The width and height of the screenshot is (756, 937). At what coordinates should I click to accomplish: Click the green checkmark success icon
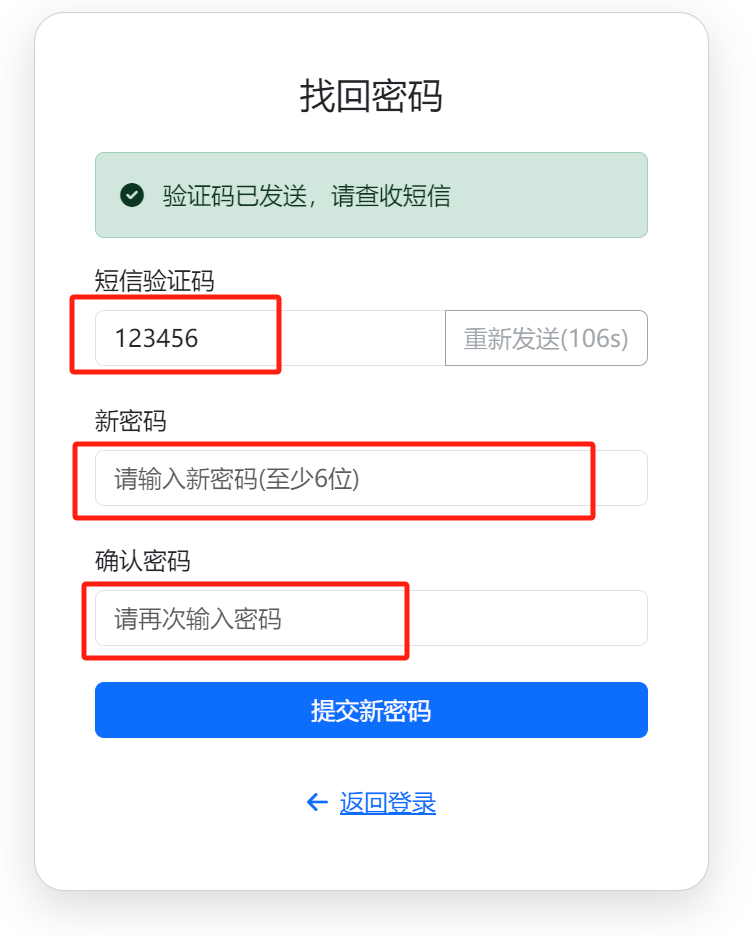click(x=132, y=195)
